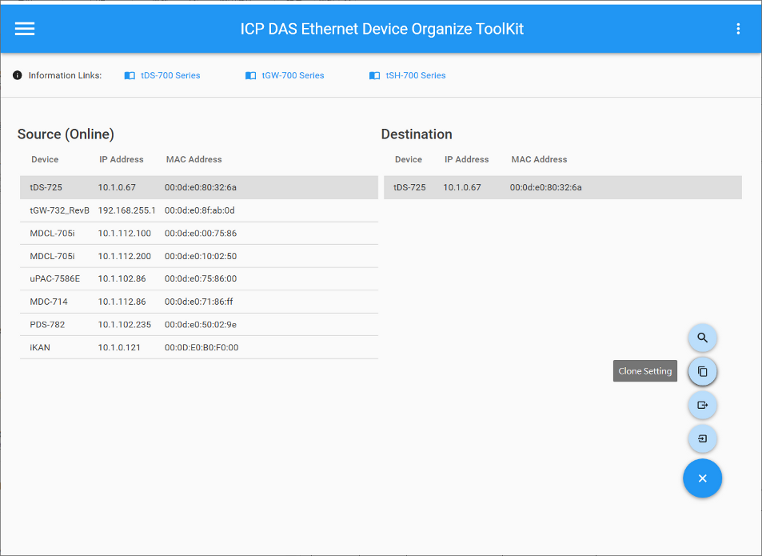
Task: Click the Destination heading
Action: pos(416,134)
